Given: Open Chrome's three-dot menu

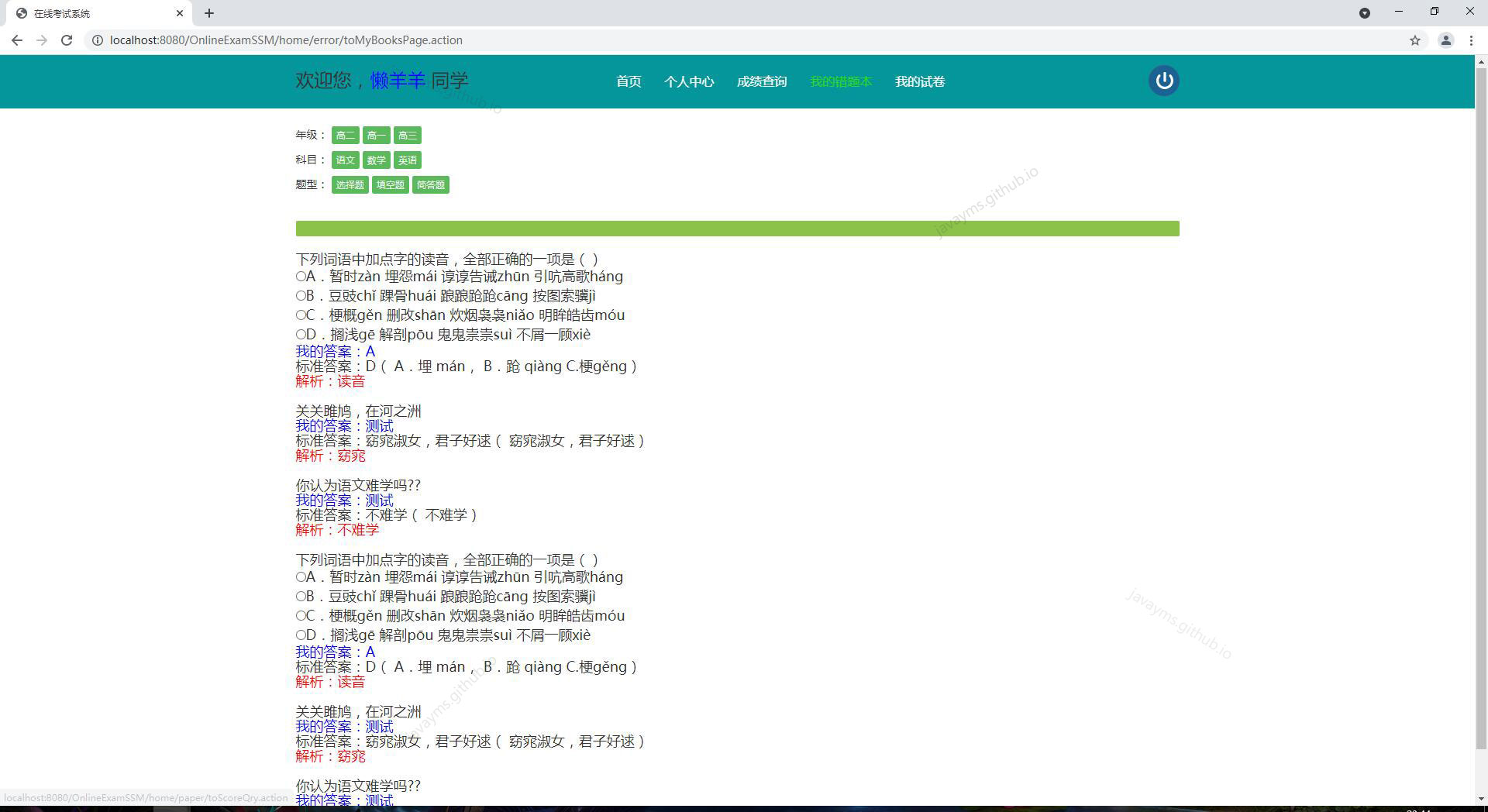Looking at the screenshot, I should click(1471, 40).
